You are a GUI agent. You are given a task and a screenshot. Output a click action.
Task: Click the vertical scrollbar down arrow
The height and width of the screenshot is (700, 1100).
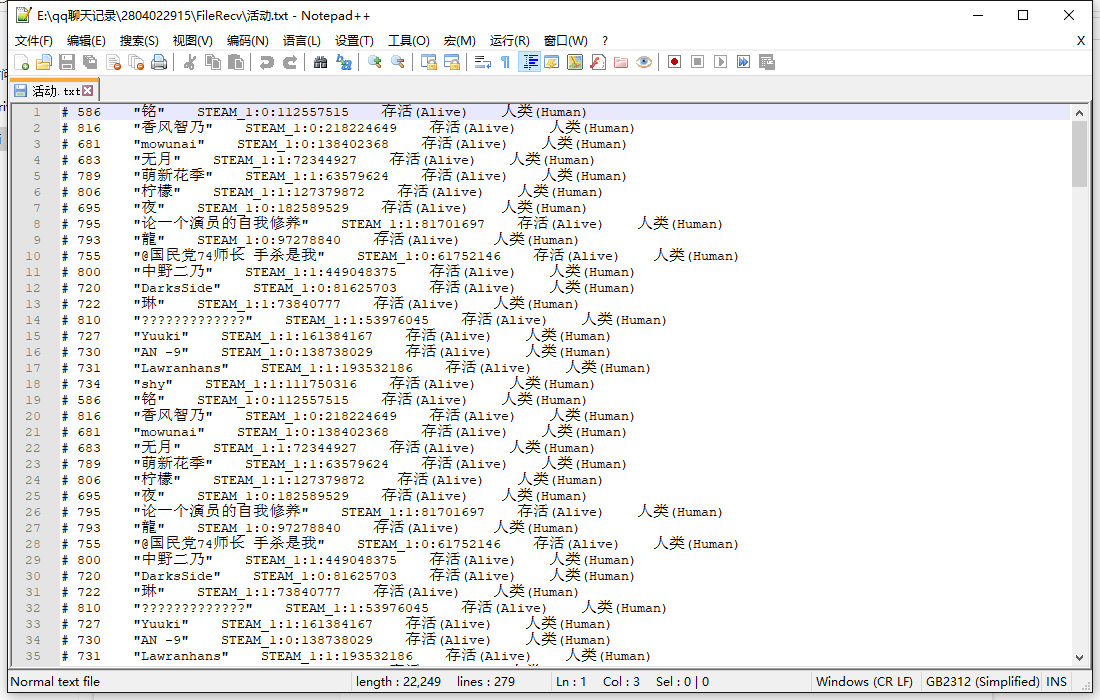(x=1079, y=658)
